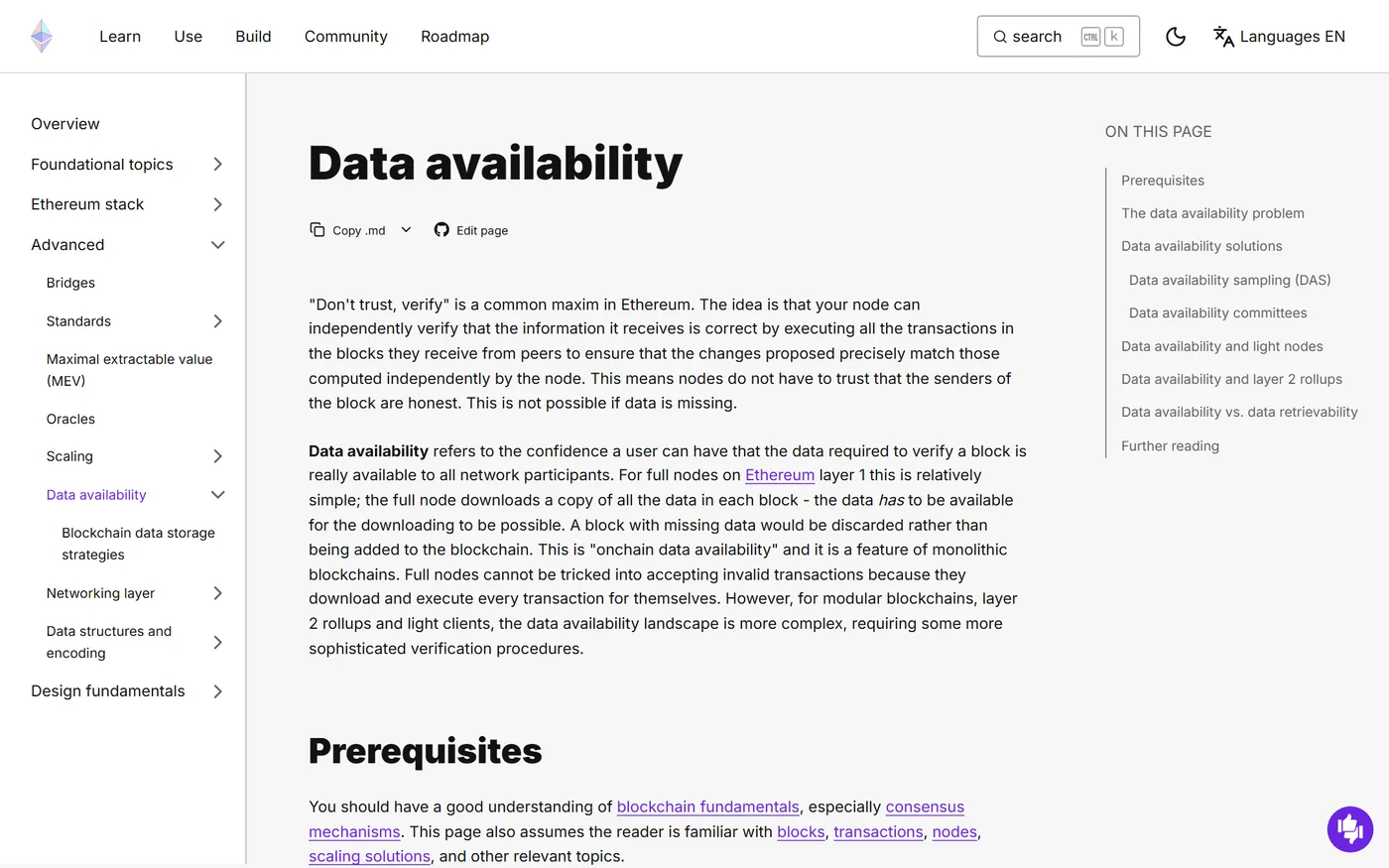The image size is (1389, 868).
Task: Click the search magnifier icon
Action: click(1000, 37)
